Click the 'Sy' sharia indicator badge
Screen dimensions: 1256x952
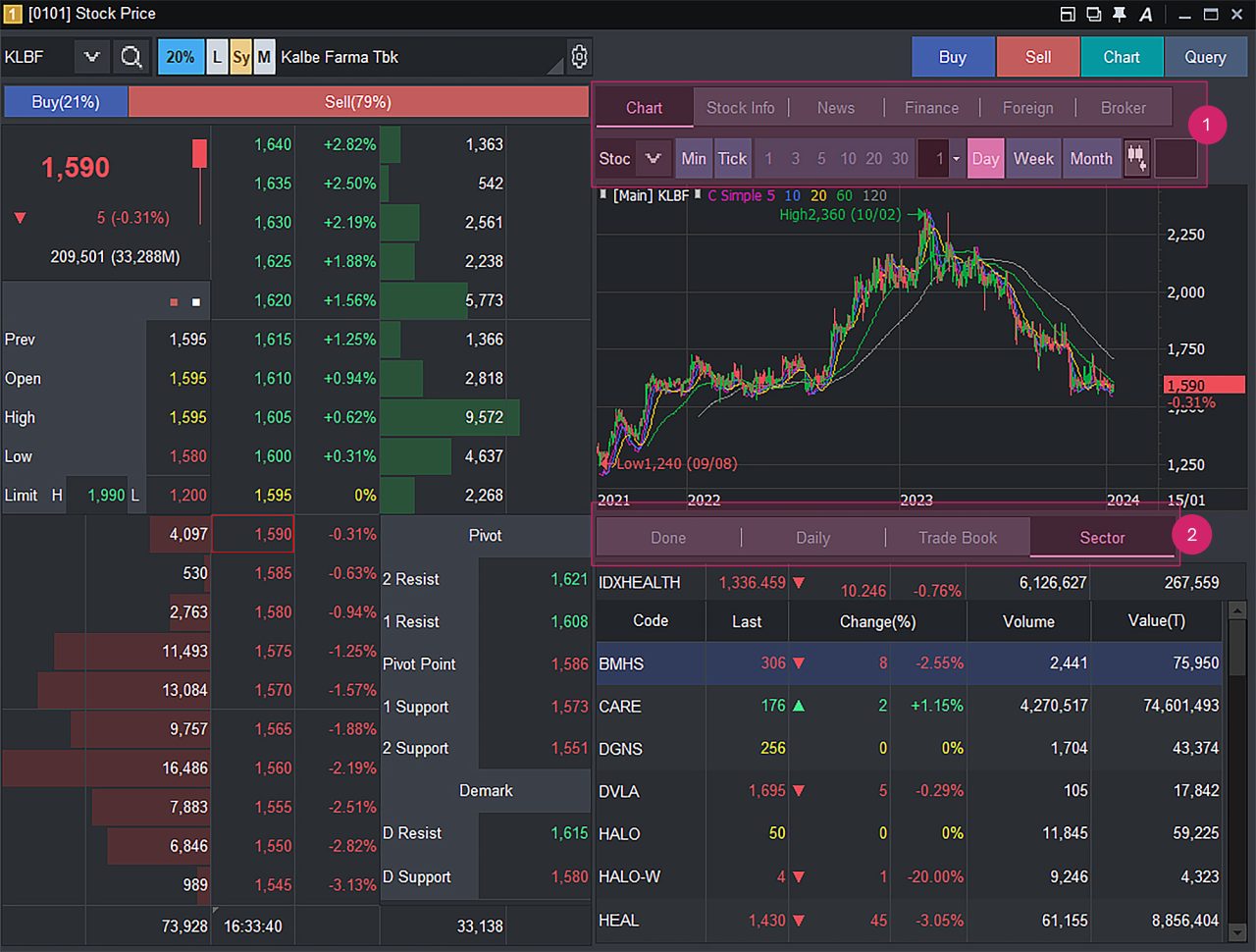click(x=241, y=57)
